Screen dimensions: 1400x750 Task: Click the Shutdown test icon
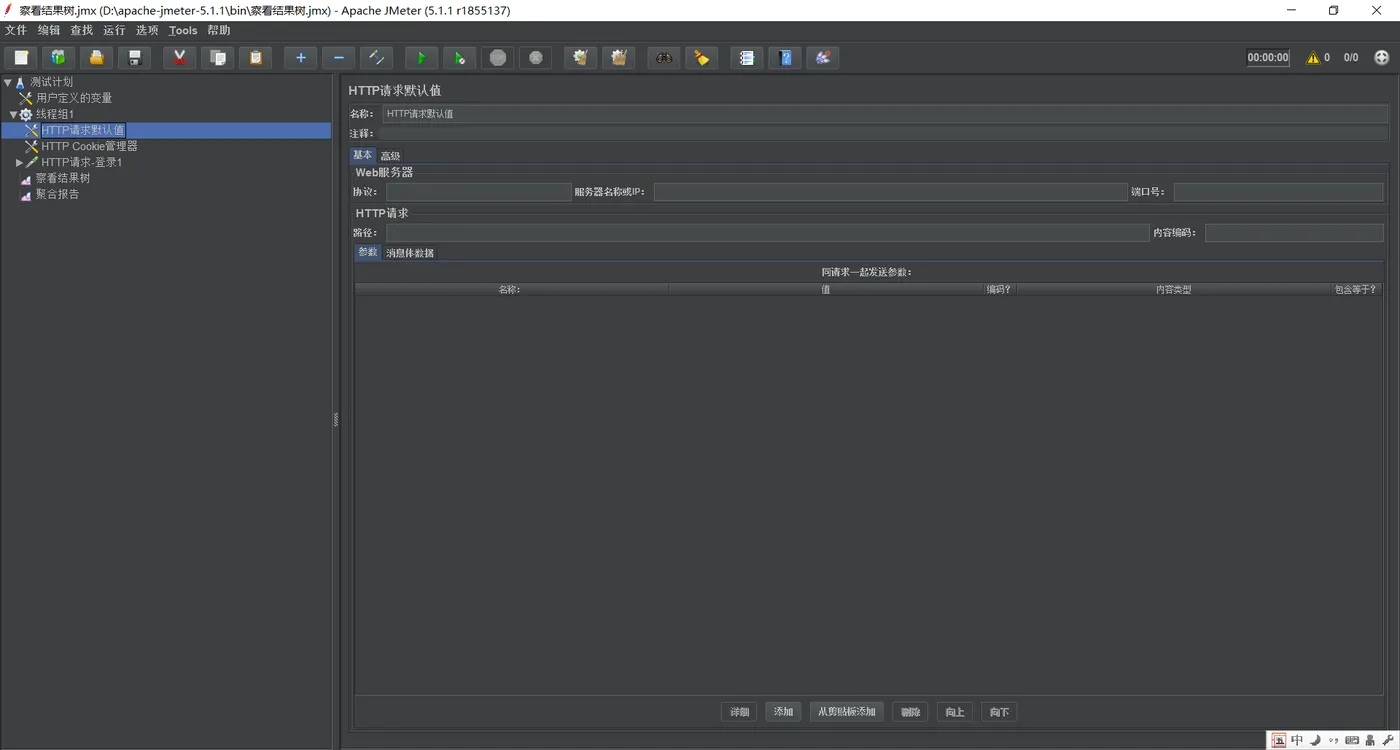[535, 58]
